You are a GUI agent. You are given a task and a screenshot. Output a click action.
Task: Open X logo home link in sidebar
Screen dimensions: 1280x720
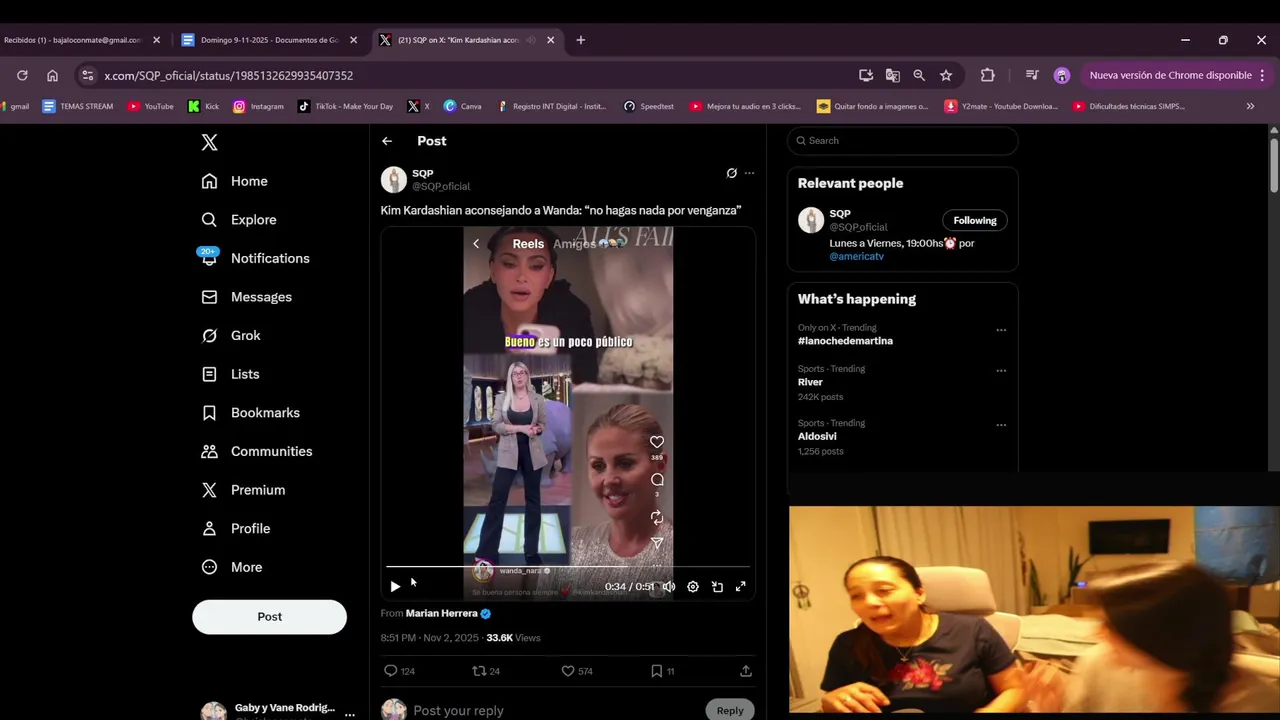coord(209,142)
